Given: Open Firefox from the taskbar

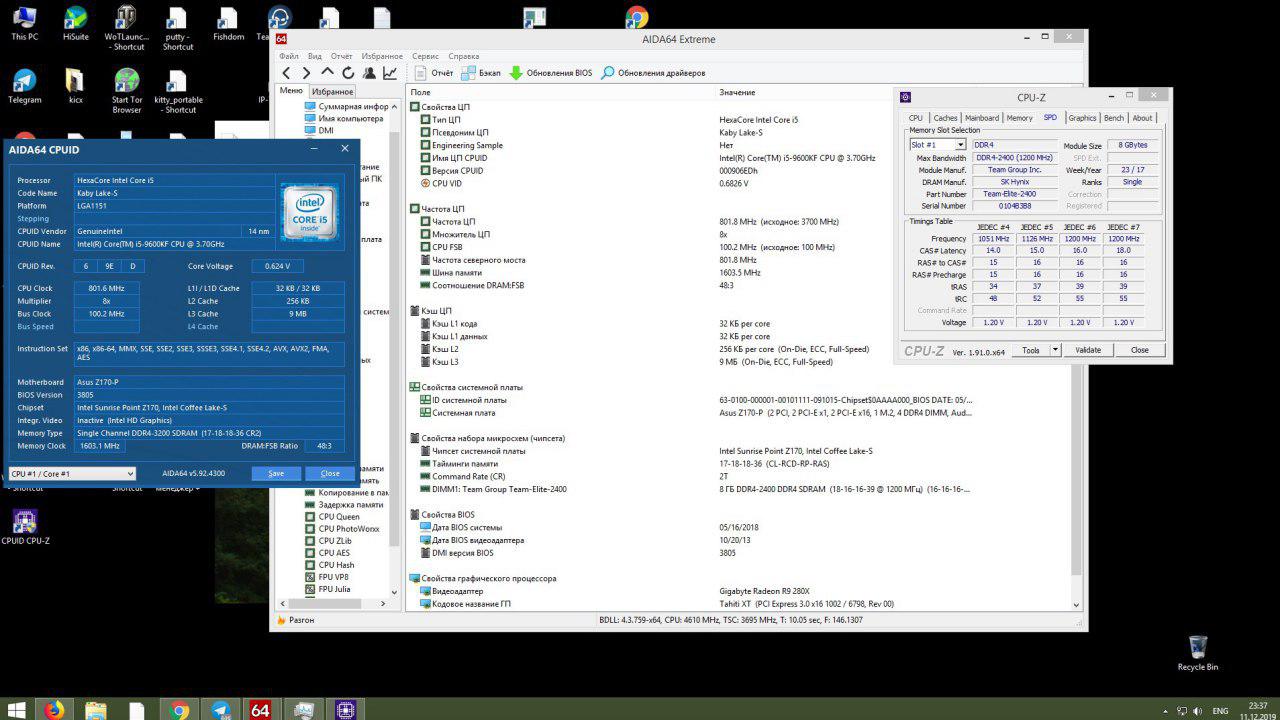Looking at the screenshot, I should [x=54, y=710].
